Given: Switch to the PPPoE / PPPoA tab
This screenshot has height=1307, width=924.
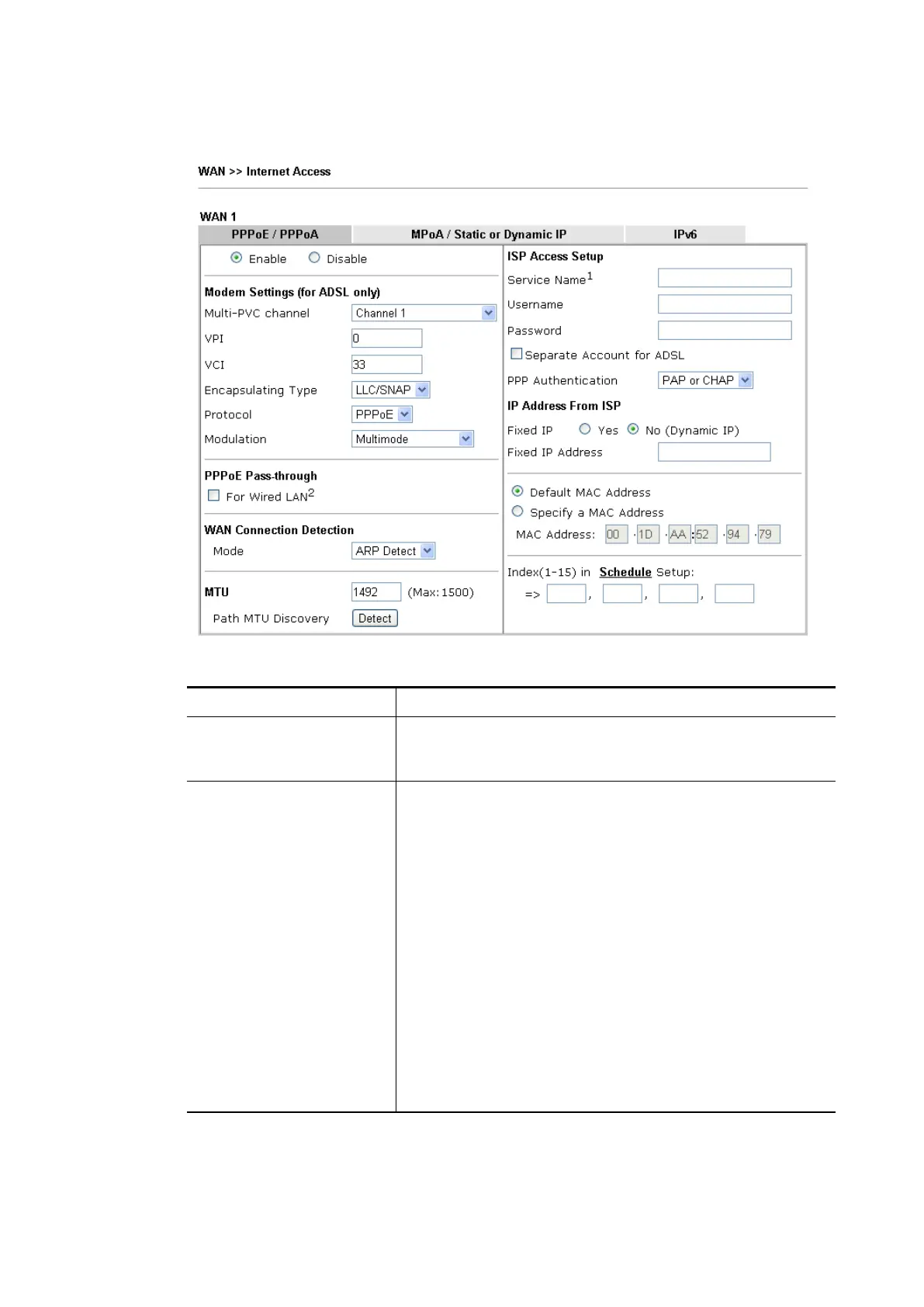Looking at the screenshot, I should (275, 234).
